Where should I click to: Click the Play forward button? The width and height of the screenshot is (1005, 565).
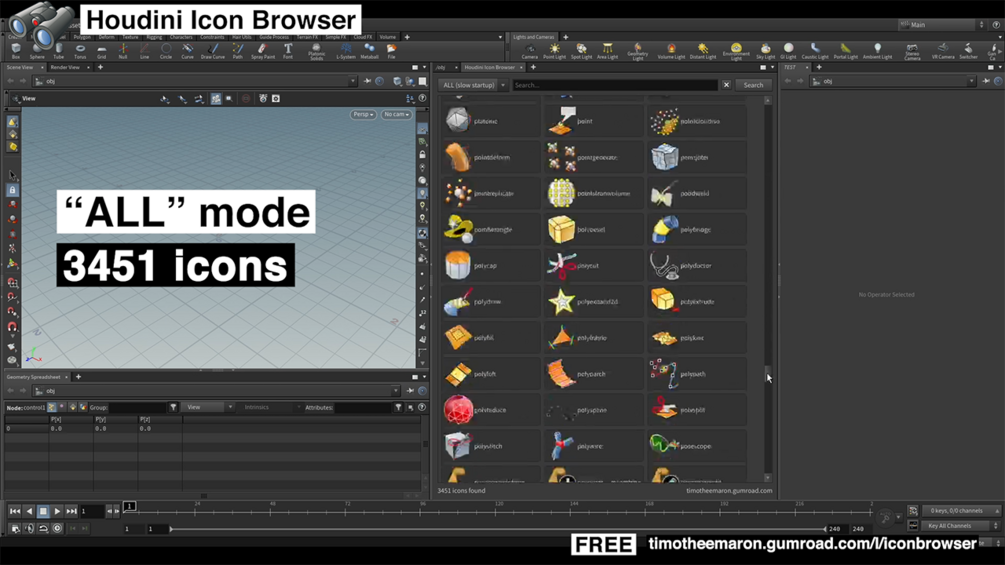[57, 511]
